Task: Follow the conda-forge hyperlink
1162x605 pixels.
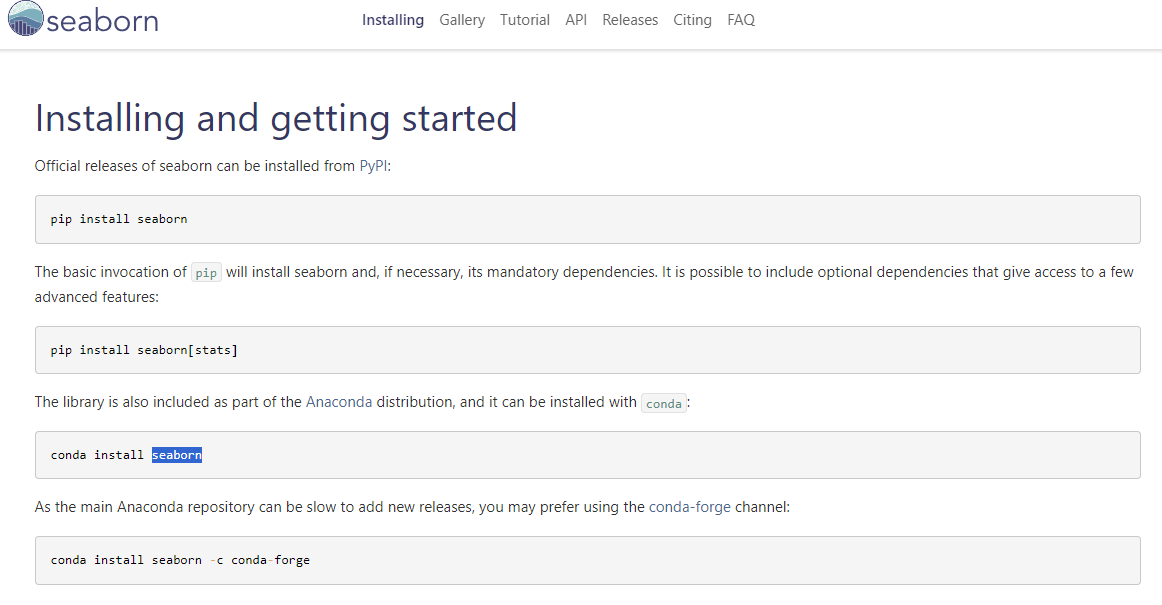Action: click(x=689, y=507)
